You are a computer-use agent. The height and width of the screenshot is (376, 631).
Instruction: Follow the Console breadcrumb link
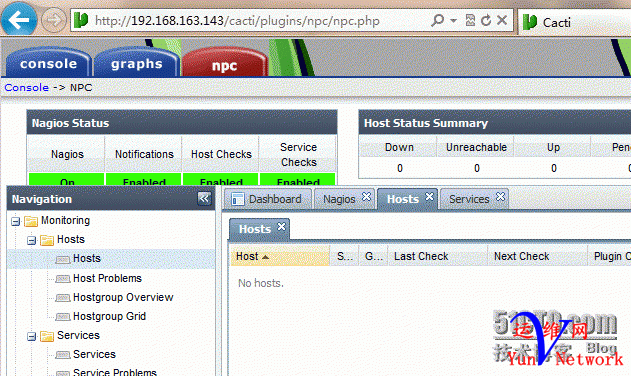[x=27, y=87]
